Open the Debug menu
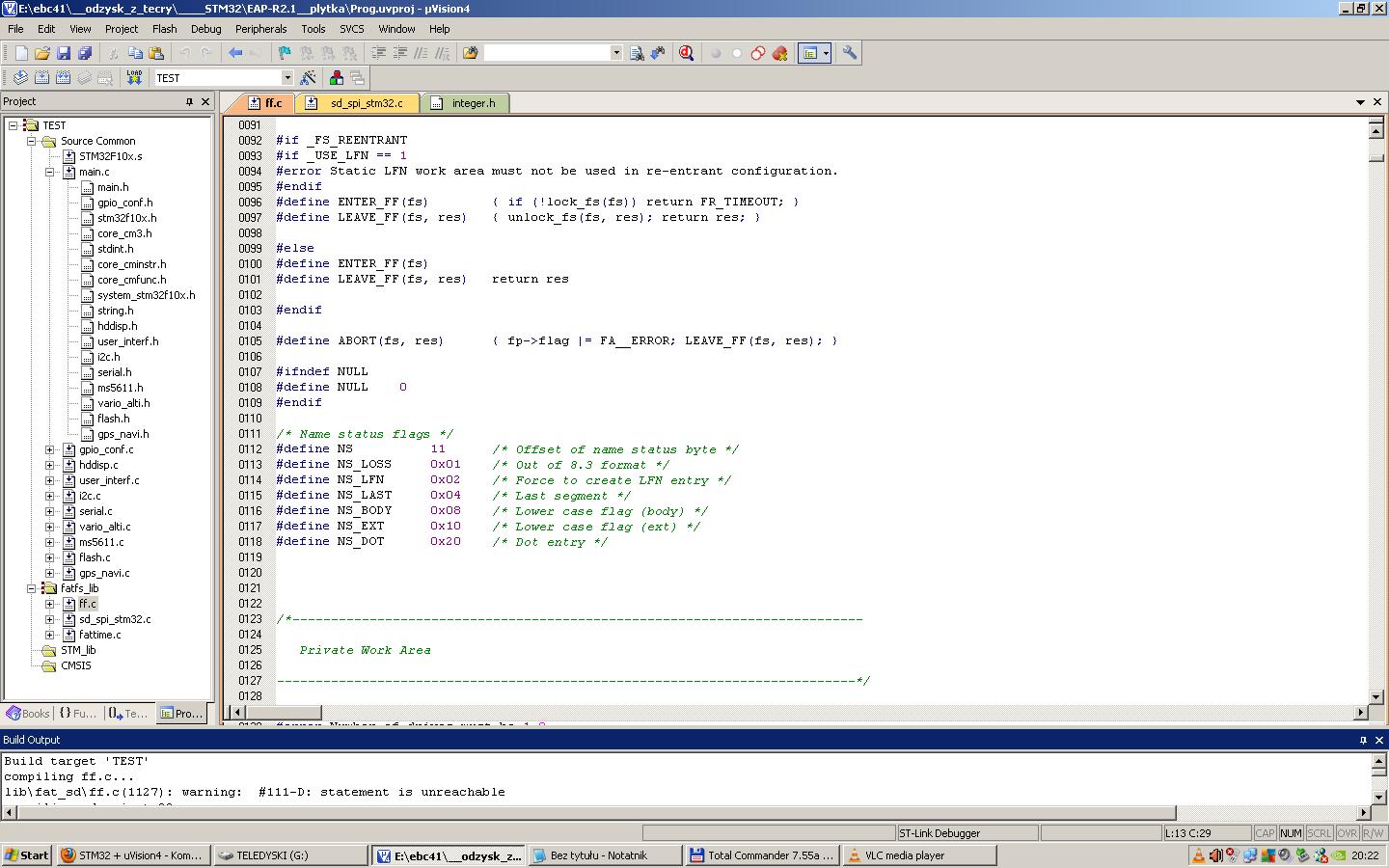Screen dimensions: 1389x868 [x=205, y=29]
